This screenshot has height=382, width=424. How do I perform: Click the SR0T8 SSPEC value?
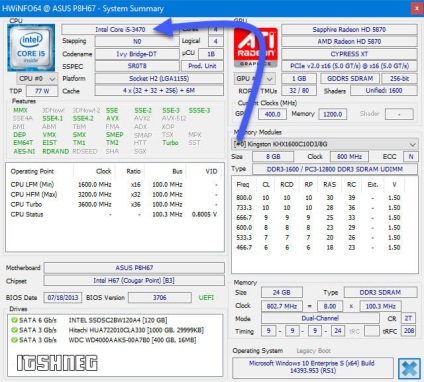pos(137,66)
